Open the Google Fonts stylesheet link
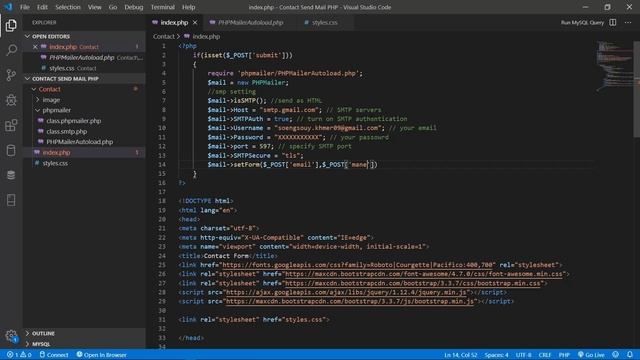 click(358, 265)
